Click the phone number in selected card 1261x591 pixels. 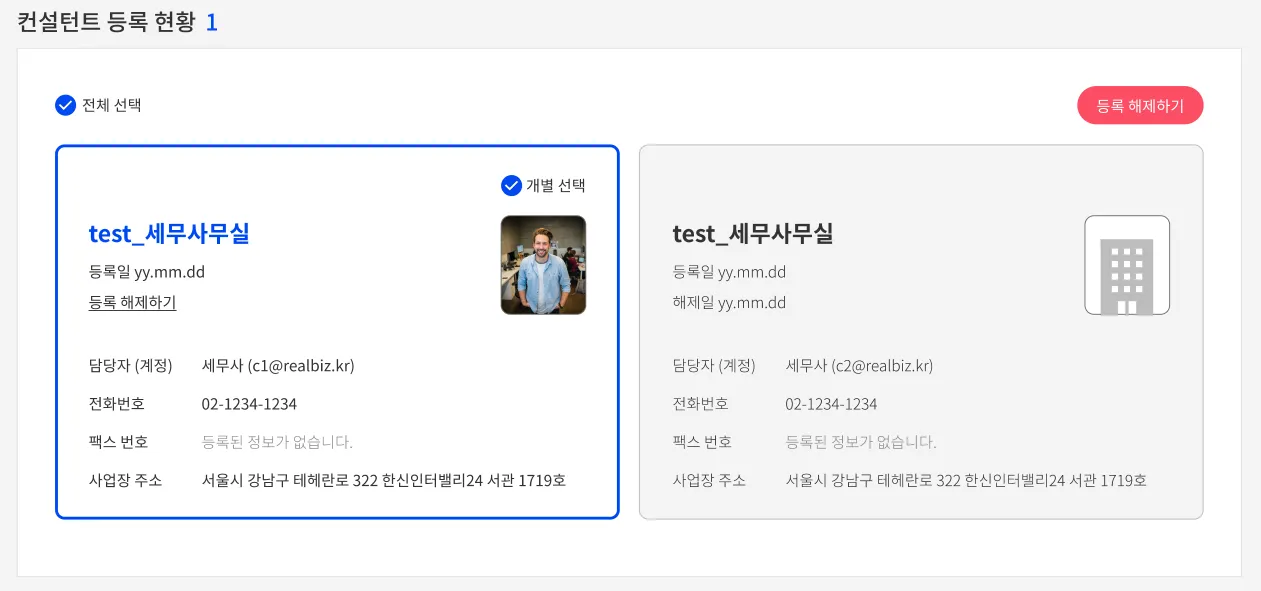(x=249, y=404)
